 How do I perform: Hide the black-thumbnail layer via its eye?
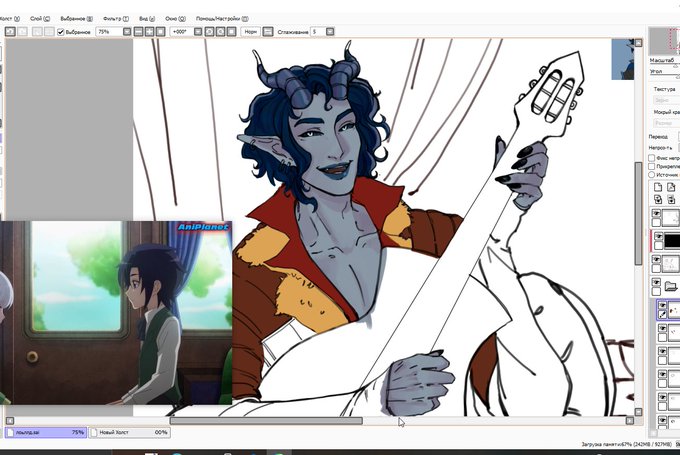pos(659,237)
